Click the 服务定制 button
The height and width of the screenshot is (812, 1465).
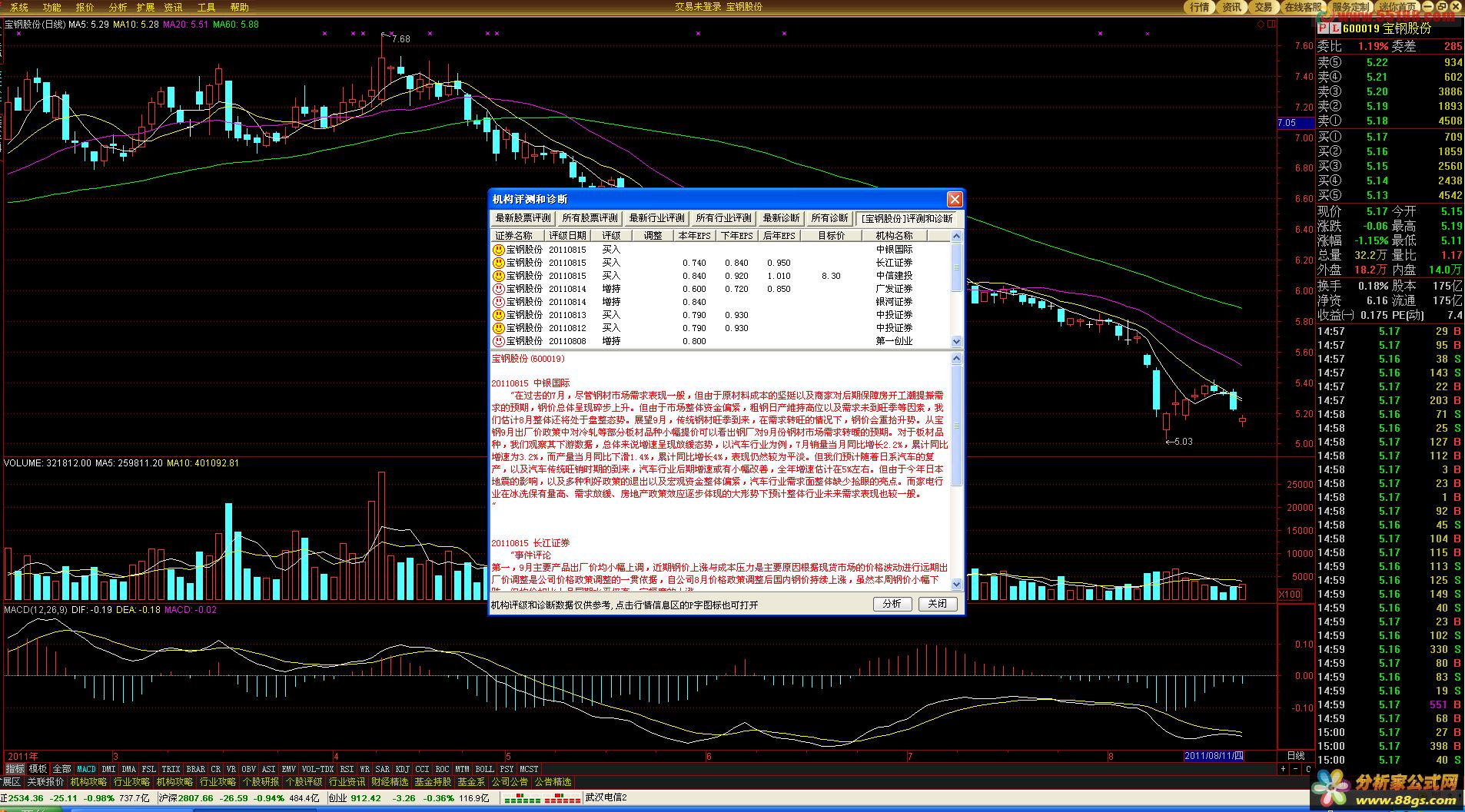point(1350,7)
